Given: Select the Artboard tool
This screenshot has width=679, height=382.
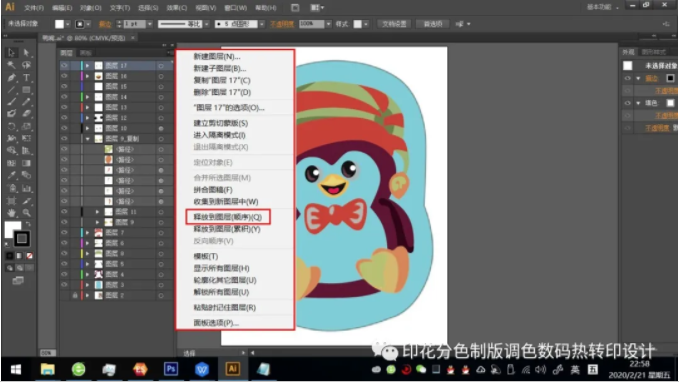Looking at the screenshot, I should tap(11, 201).
